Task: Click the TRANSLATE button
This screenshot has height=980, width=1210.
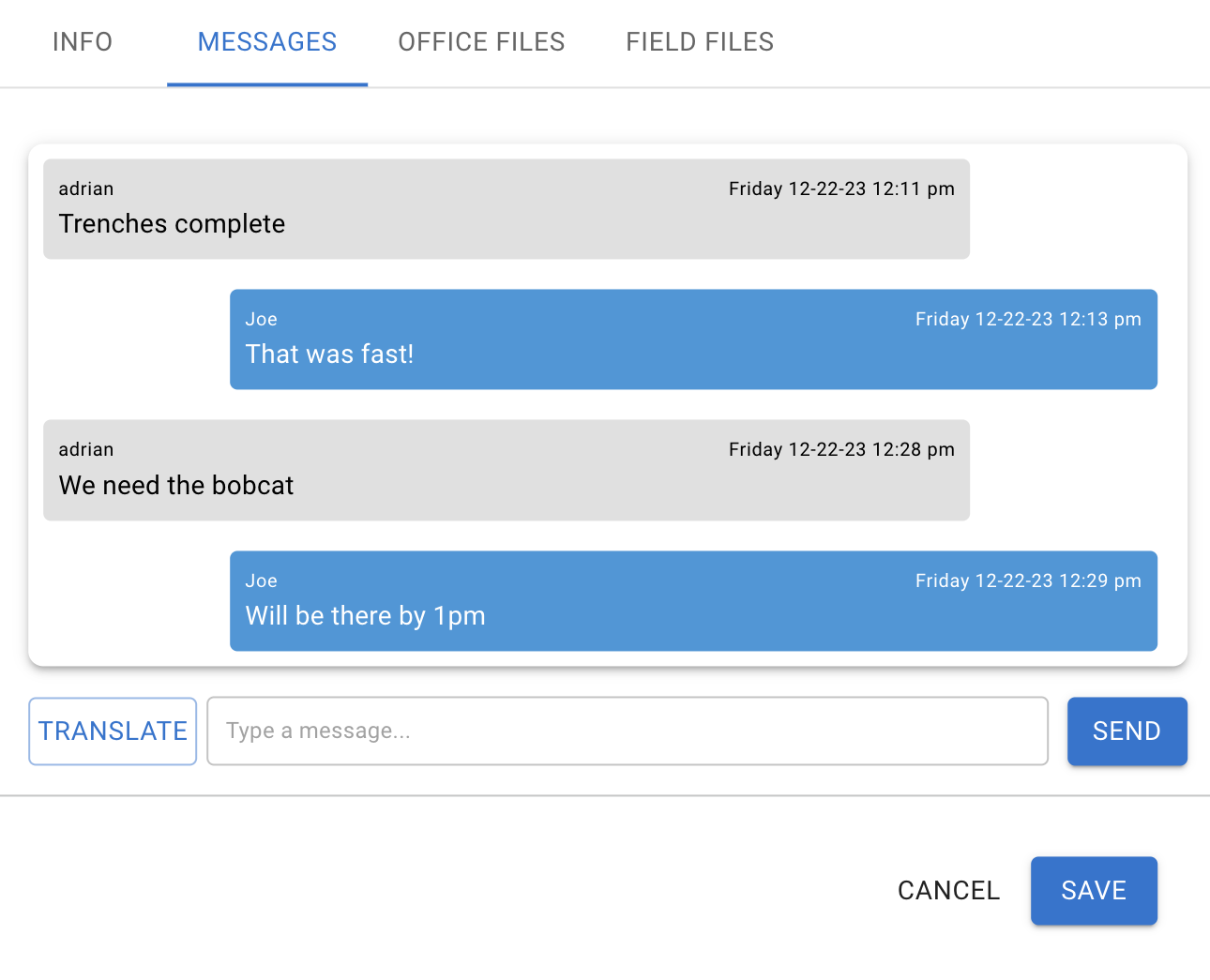Action: coord(113,731)
